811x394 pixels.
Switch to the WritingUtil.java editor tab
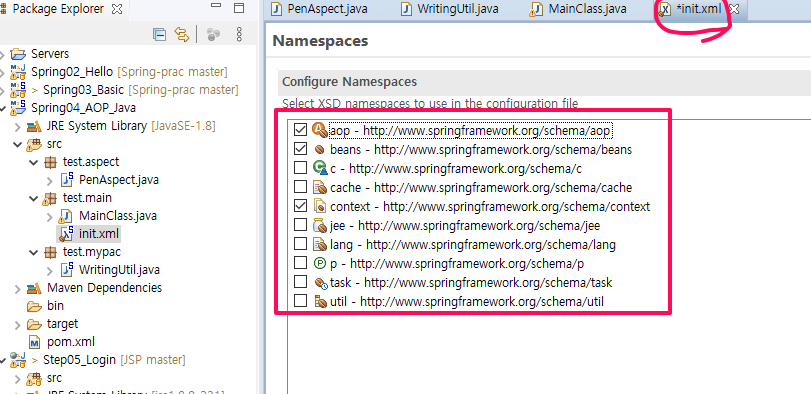coord(450,9)
